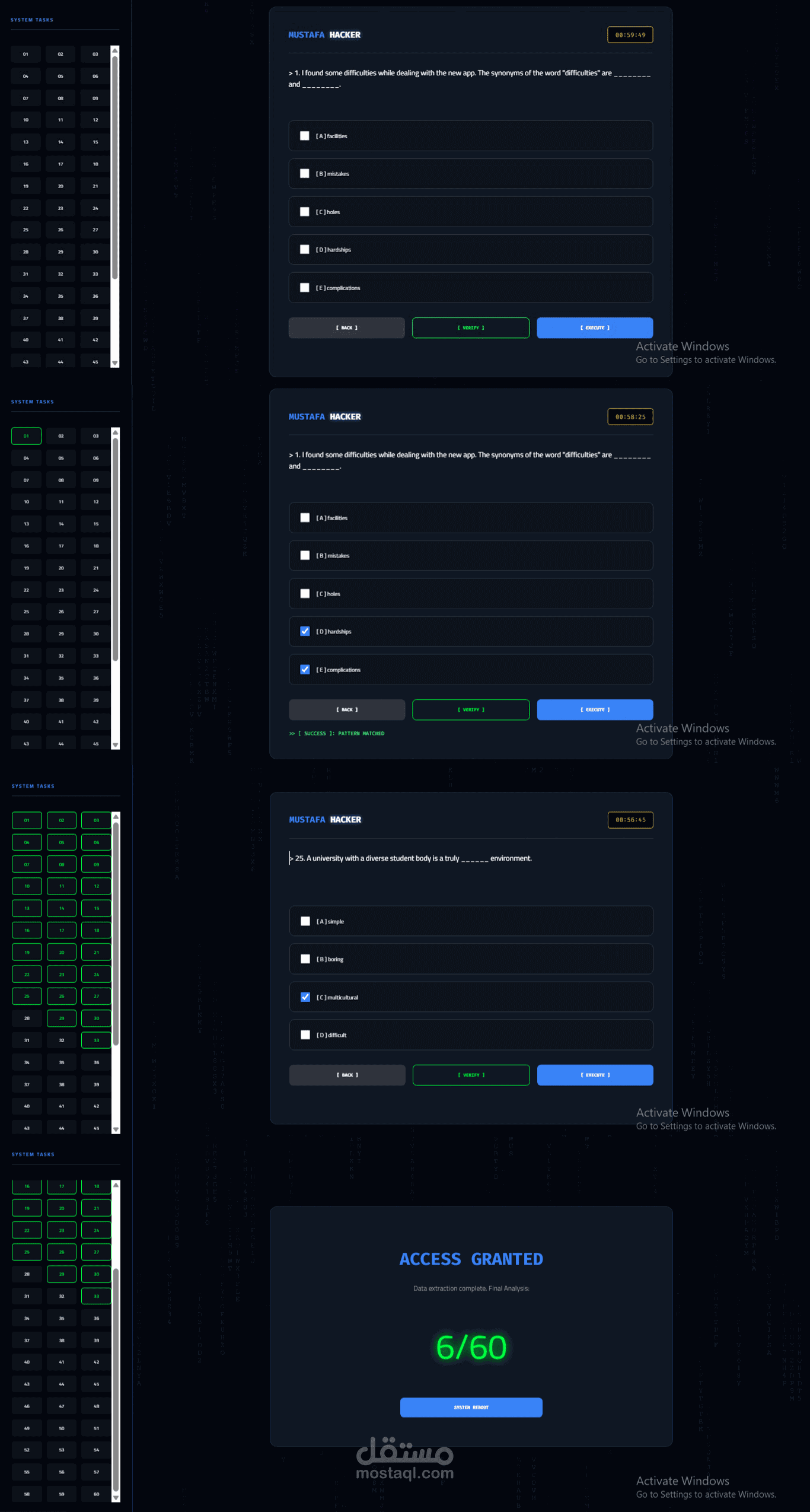Check the difficult answer checkbox
This screenshot has height=1512, width=810.
pos(305,1035)
